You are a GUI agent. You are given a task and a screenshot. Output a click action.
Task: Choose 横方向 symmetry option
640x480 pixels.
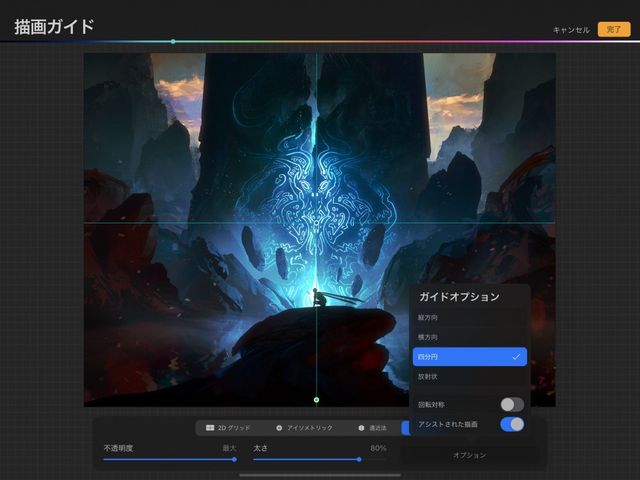[x=469, y=337]
